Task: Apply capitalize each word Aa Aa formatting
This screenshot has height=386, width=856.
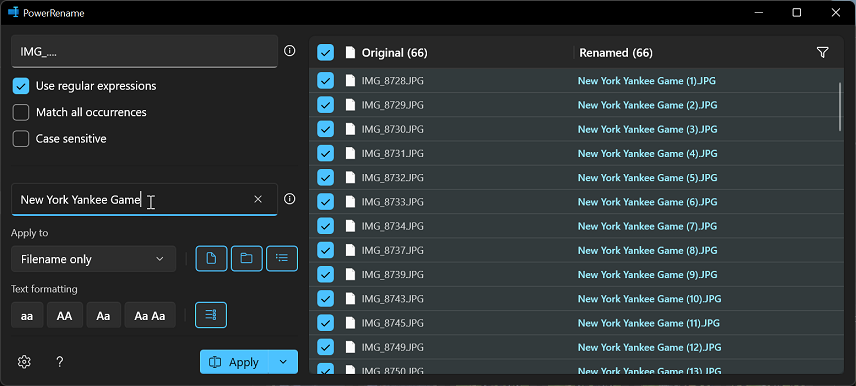Action: (x=150, y=316)
